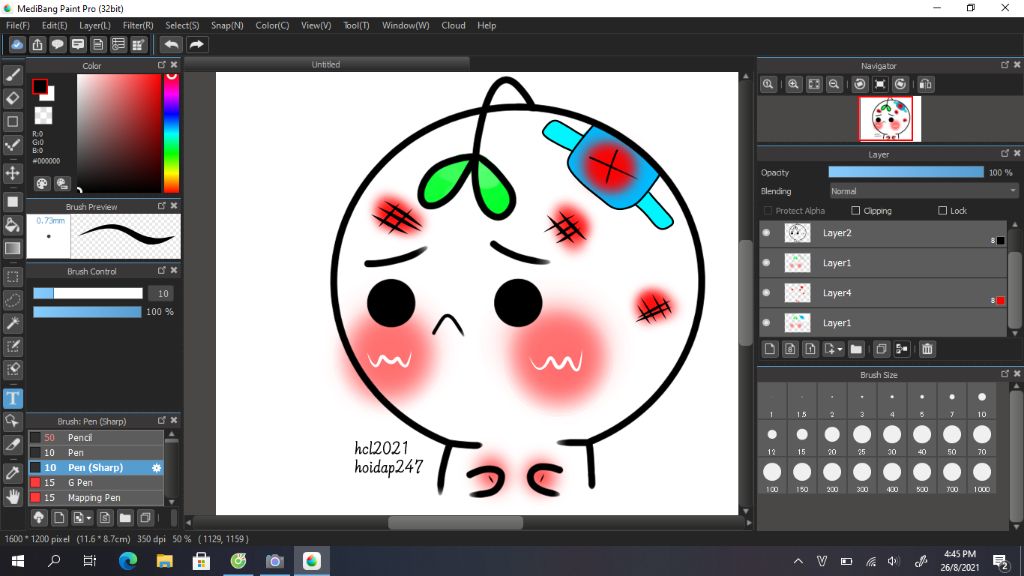Click the rainbow hue strip
Screen dimensions: 1024x576
click(x=171, y=133)
